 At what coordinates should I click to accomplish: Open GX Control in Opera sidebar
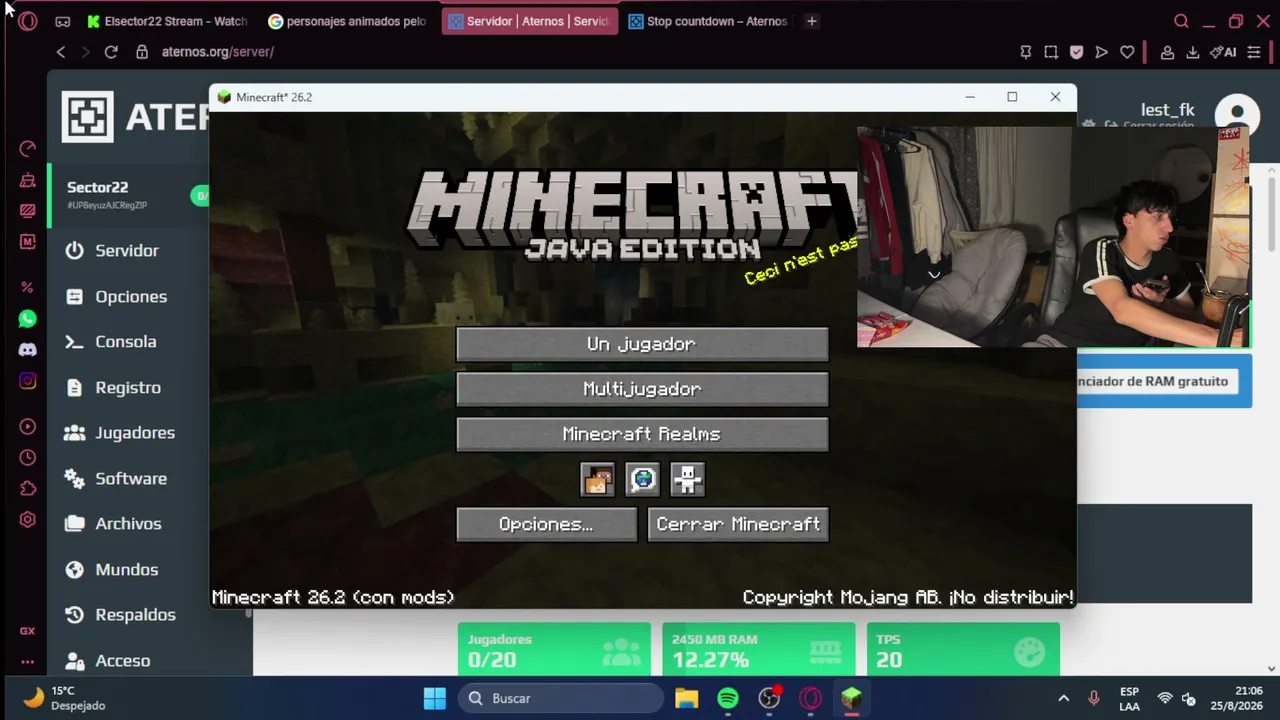28,149
